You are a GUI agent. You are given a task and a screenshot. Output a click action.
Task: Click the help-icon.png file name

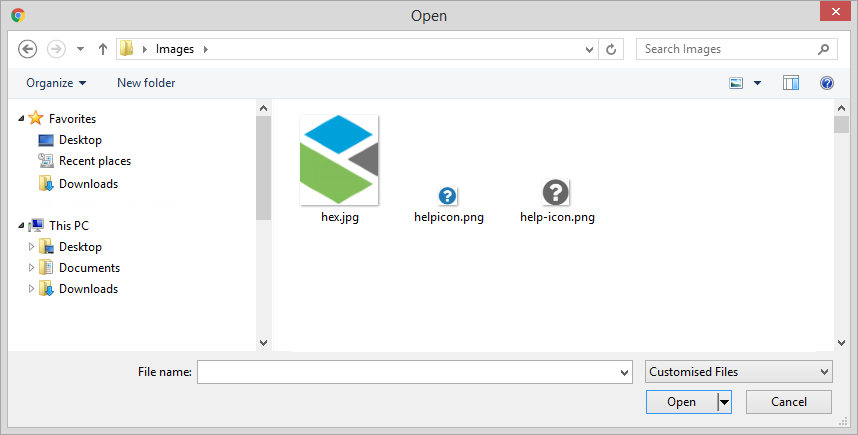[557, 217]
